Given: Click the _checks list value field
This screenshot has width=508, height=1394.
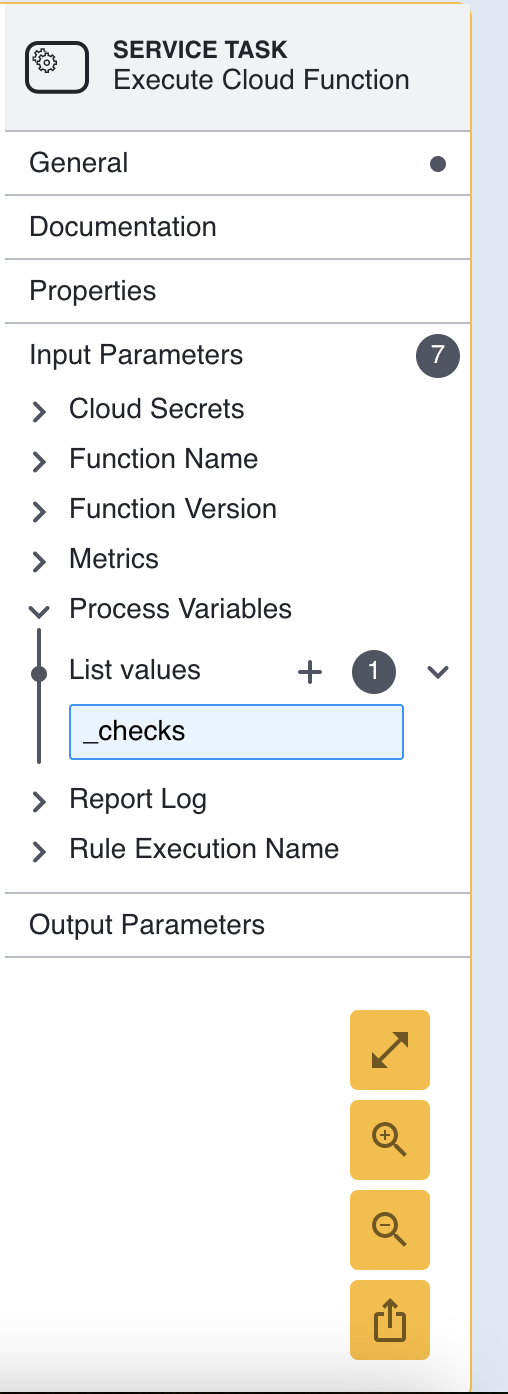Looking at the screenshot, I should pyautogui.click(x=236, y=732).
